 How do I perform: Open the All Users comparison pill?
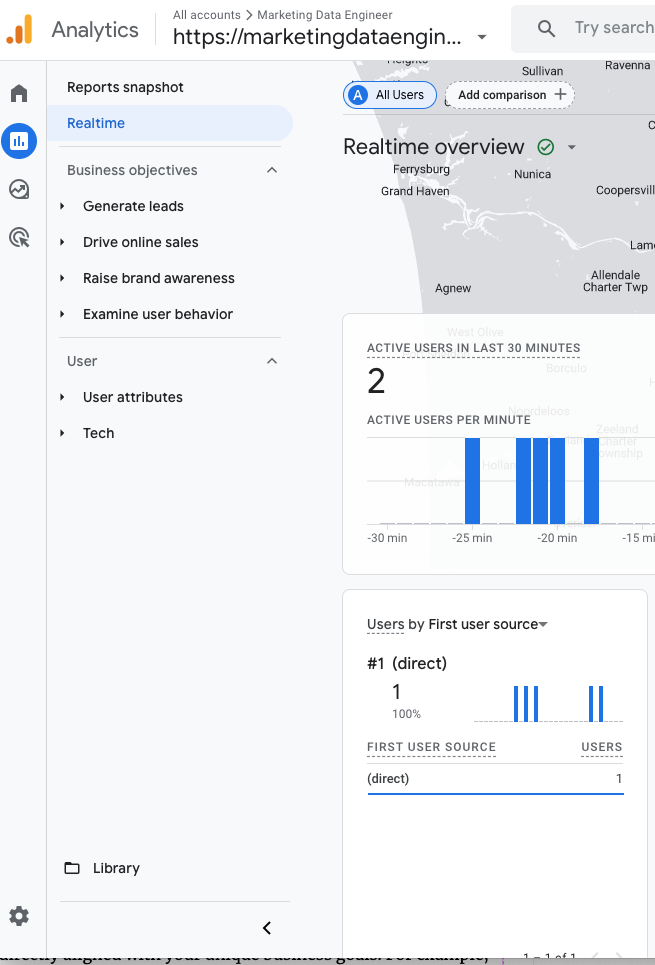tap(389, 94)
